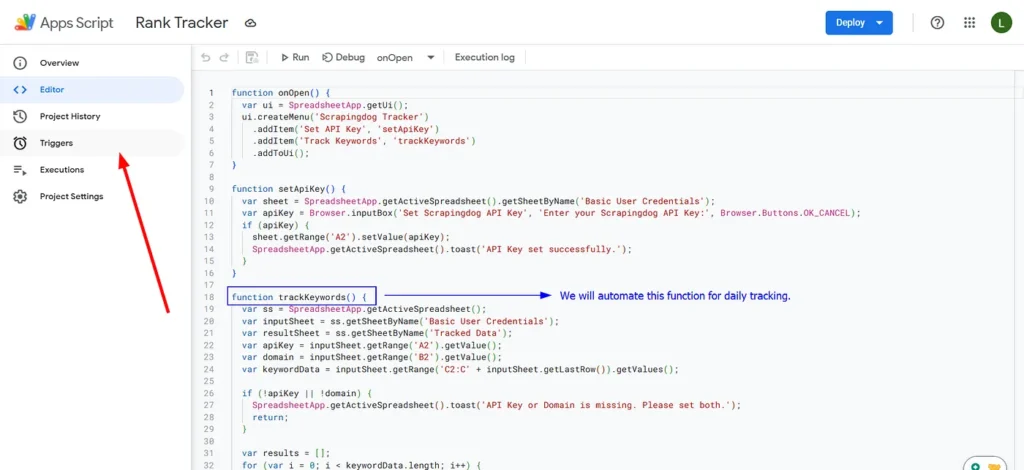Click the 'for (var i = 0' loop line
This screenshot has height=470, width=1024.
click(x=361, y=465)
